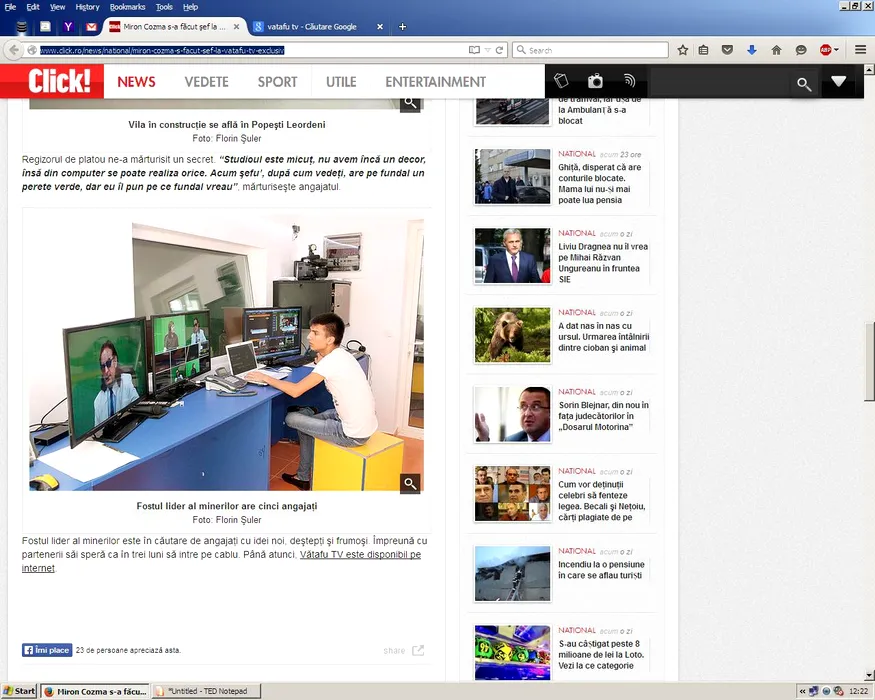Open the Bookmarks menu
The width and height of the screenshot is (875, 700).
pos(127,7)
